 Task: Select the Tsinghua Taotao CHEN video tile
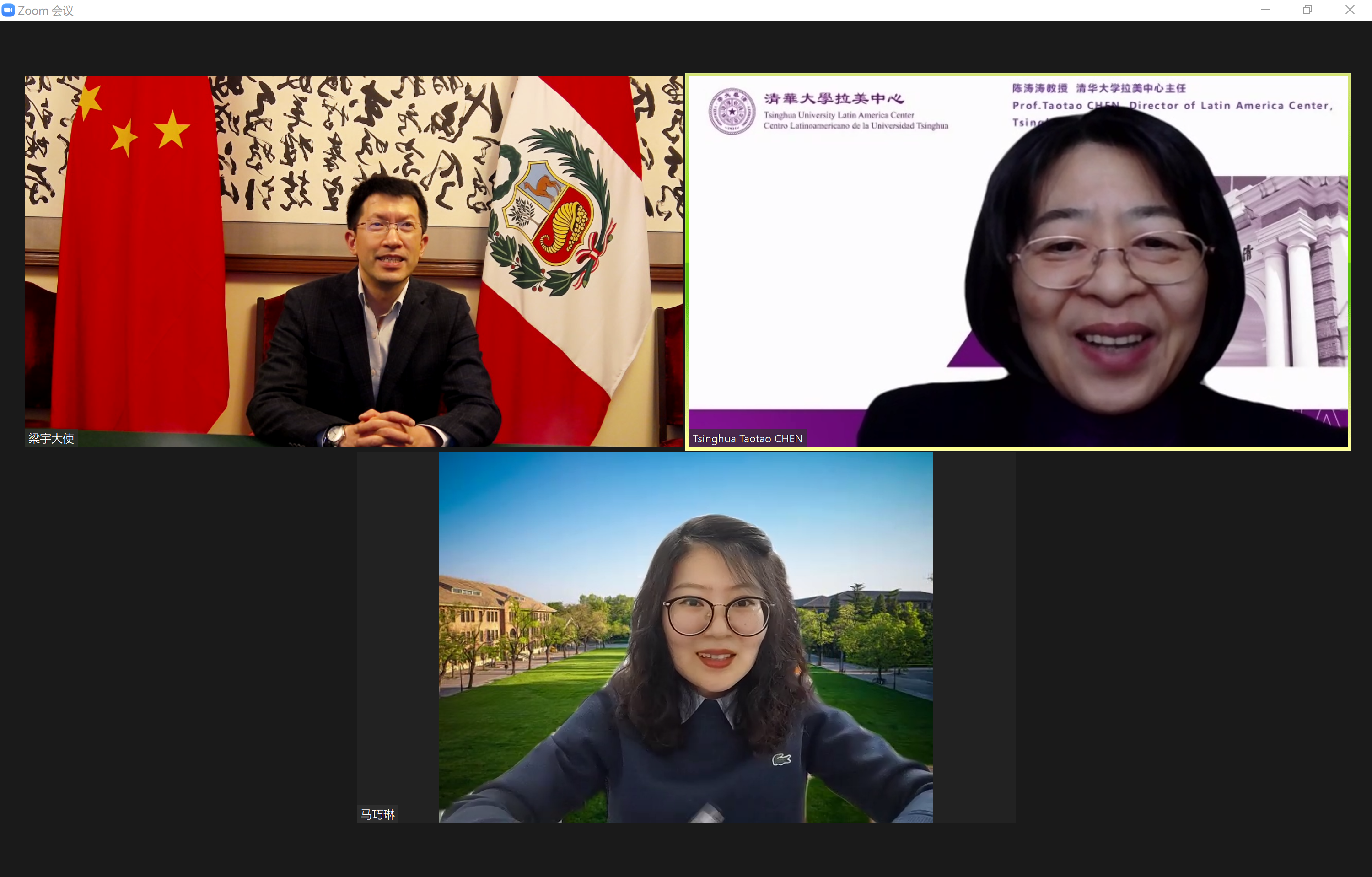coord(1018,262)
